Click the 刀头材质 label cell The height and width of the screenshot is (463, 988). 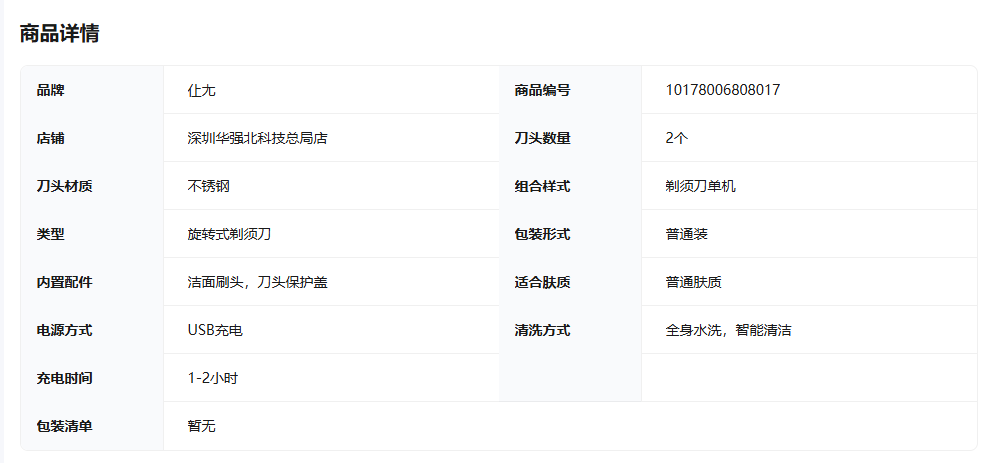click(x=64, y=186)
